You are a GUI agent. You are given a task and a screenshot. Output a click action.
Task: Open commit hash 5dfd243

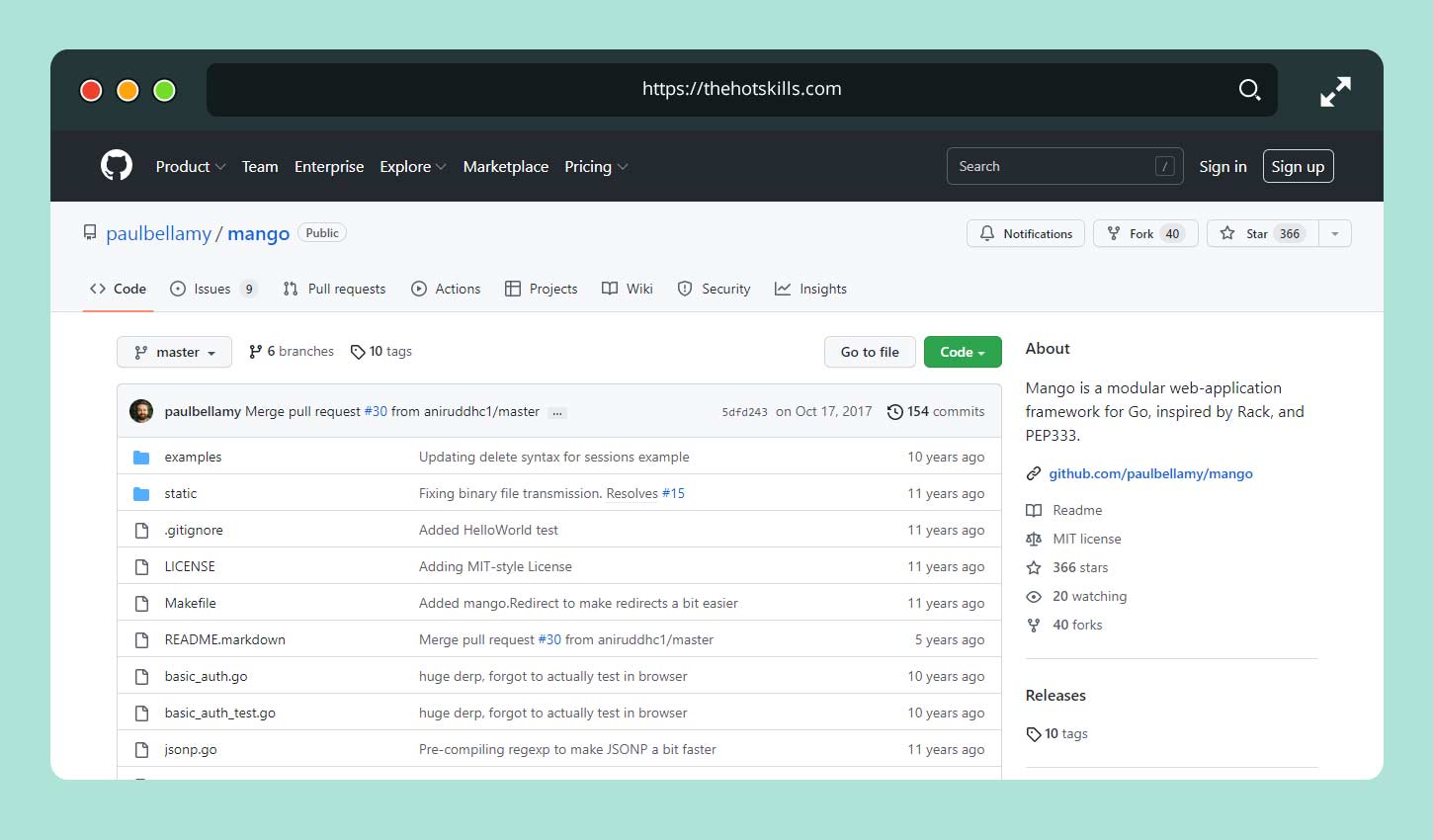coord(744,412)
